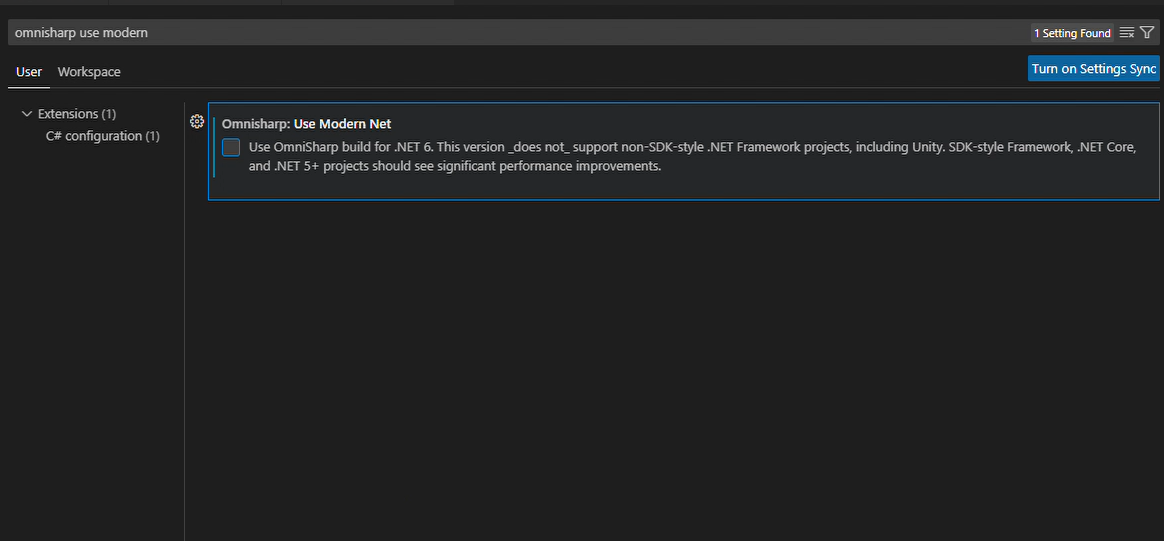Click the 1 Setting Found badge
1164x541 pixels.
pos(1072,33)
